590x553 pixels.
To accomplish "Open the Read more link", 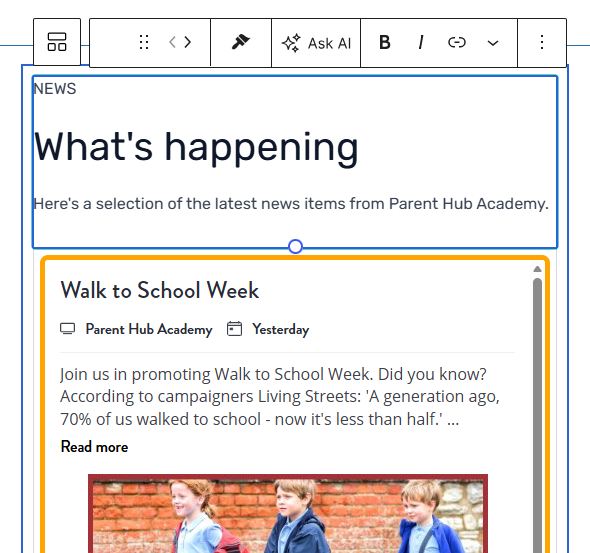I will coord(94,447).
